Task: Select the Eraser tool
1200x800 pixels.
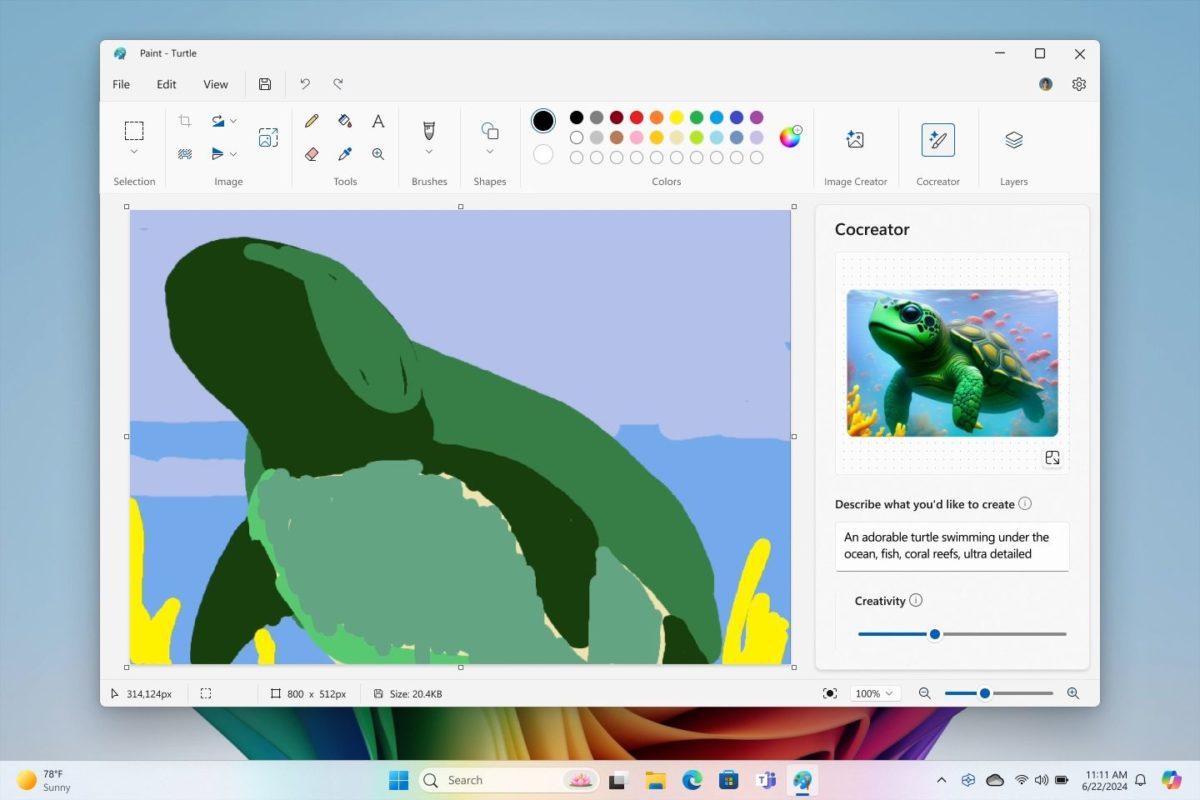Action: point(312,154)
